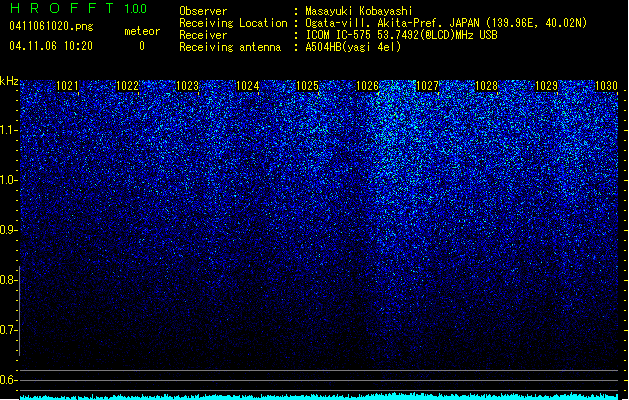The height and width of the screenshot is (400, 629).
Task: Click the 1.0 kHz axis label
Action: tap(8, 180)
